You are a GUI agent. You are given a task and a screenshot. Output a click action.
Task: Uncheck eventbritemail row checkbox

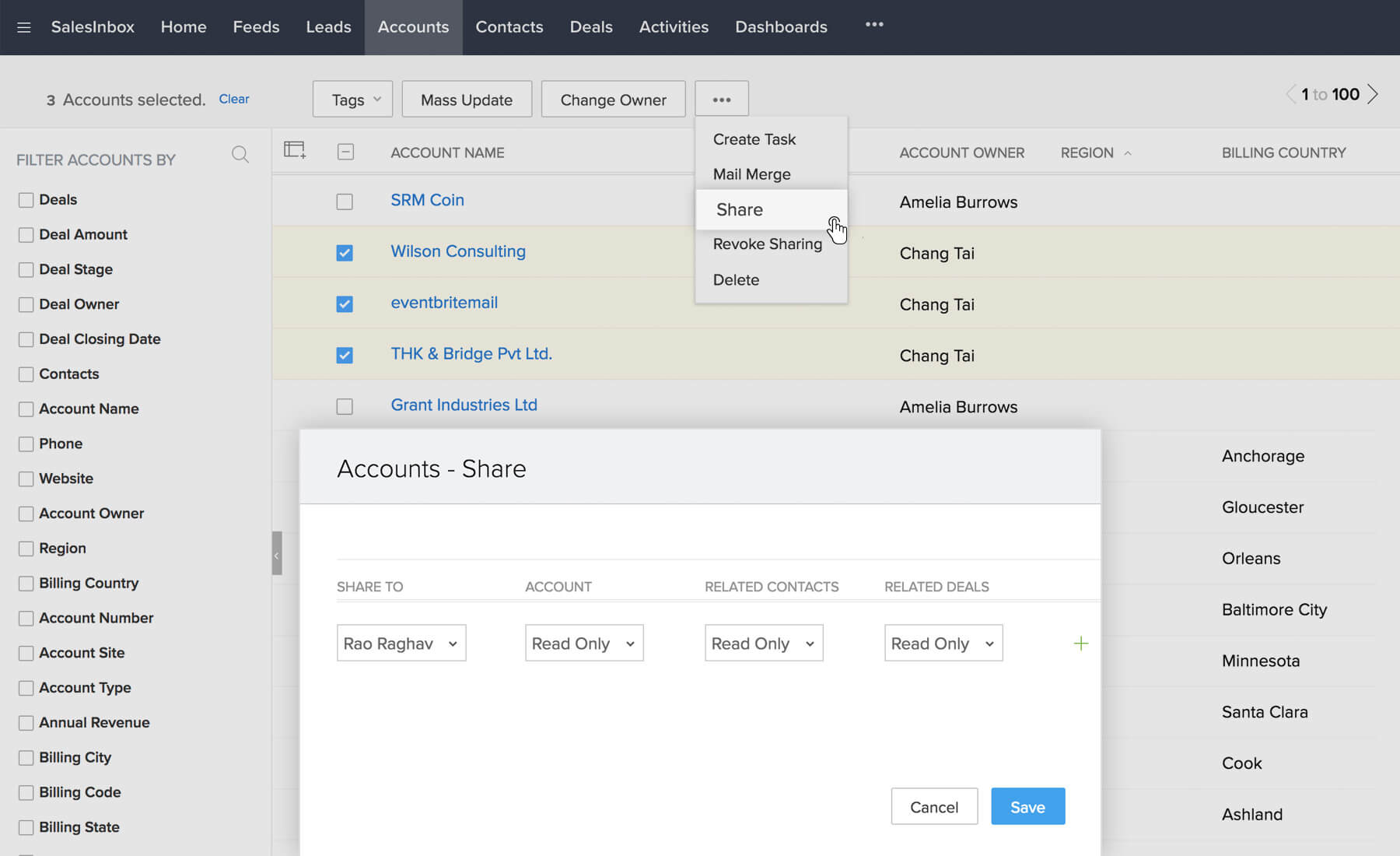[345, 304]
